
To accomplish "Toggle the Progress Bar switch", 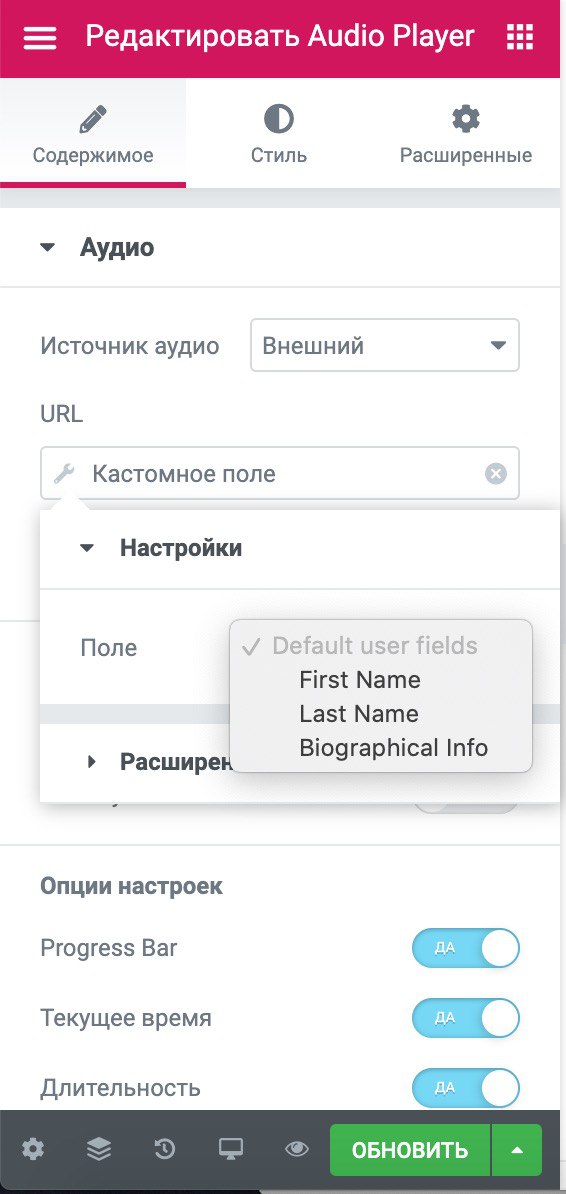I will (x=465, y=949).
